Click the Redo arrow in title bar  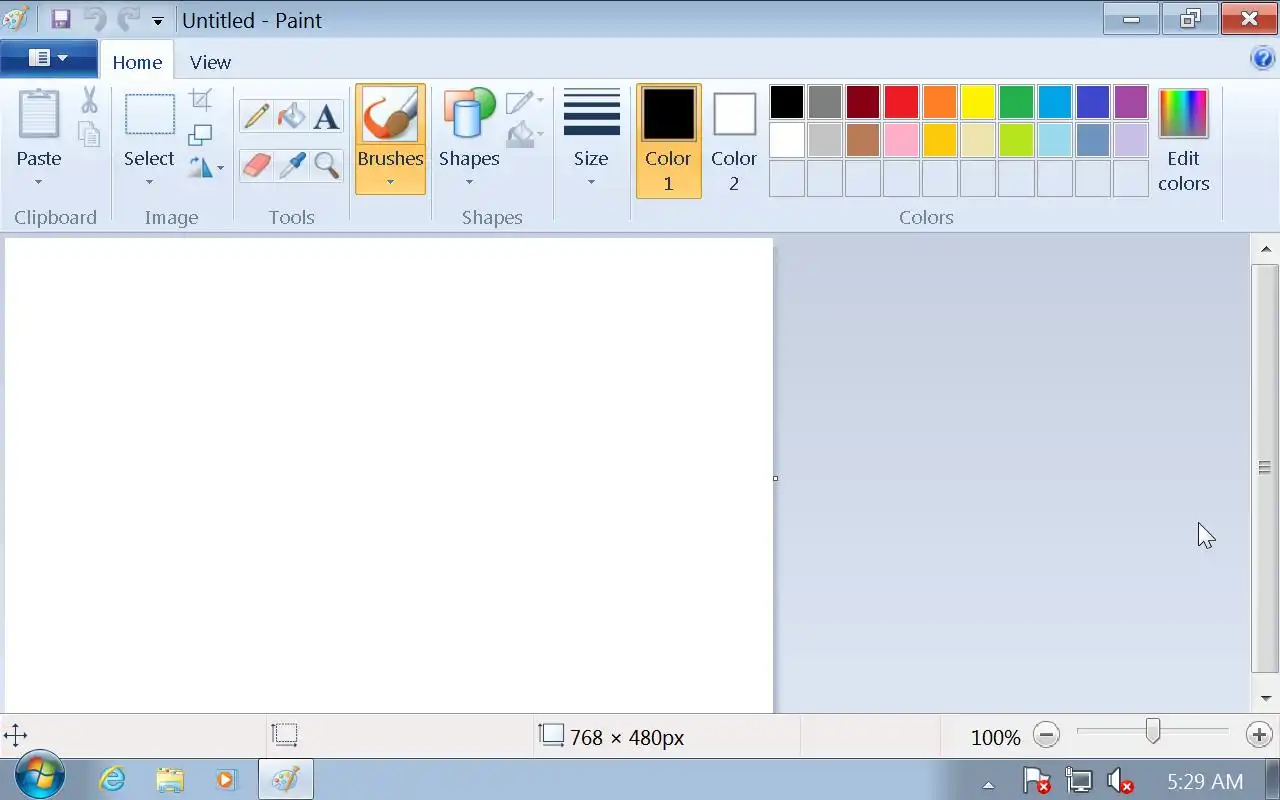tap(128, 19)
